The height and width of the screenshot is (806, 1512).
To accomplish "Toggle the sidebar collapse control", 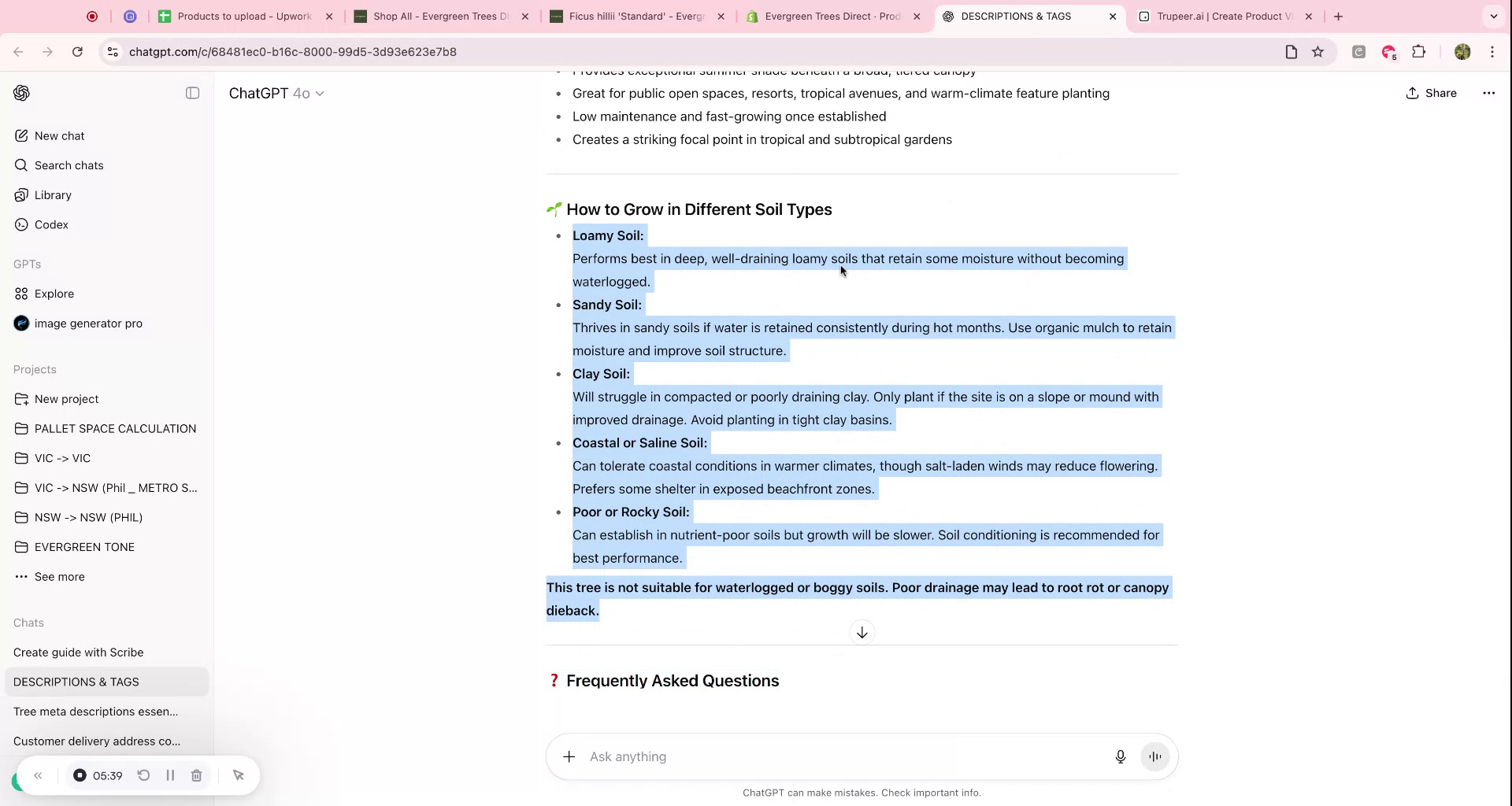I will 192,93.
